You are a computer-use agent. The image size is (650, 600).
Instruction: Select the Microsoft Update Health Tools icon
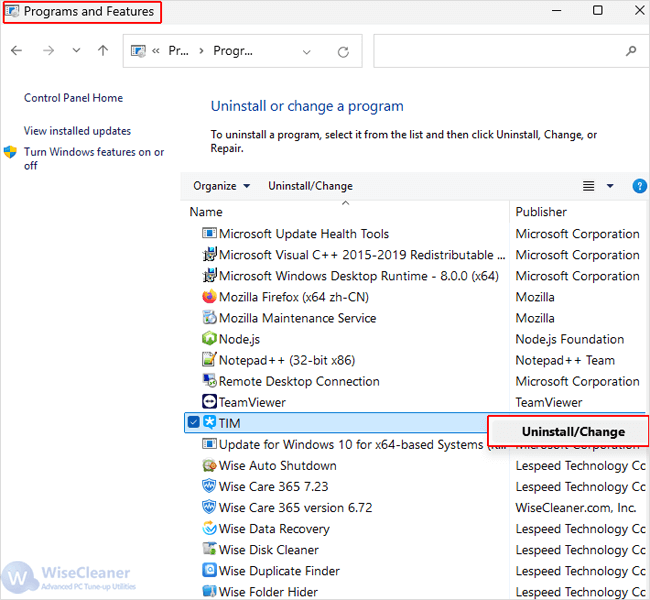(209, 233)
